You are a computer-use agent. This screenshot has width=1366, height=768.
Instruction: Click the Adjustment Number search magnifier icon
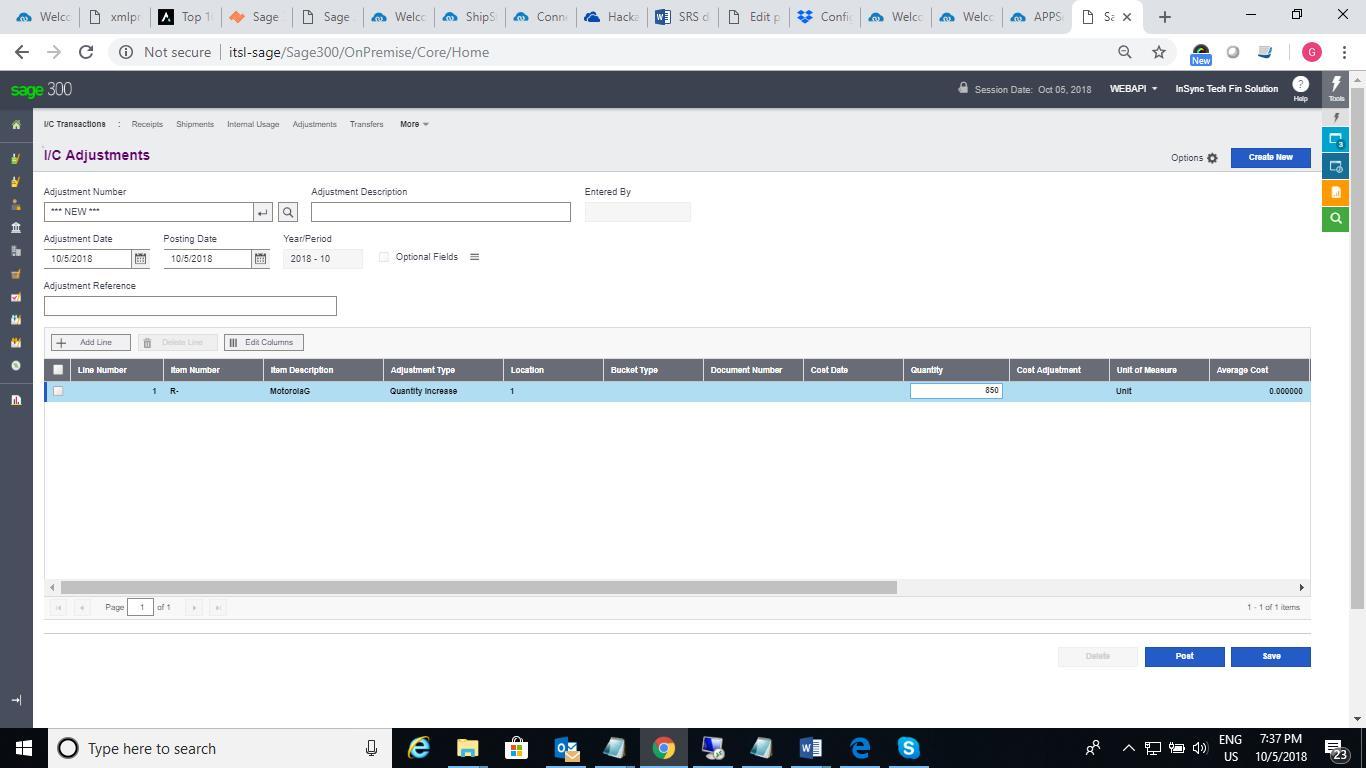[288, 212]
